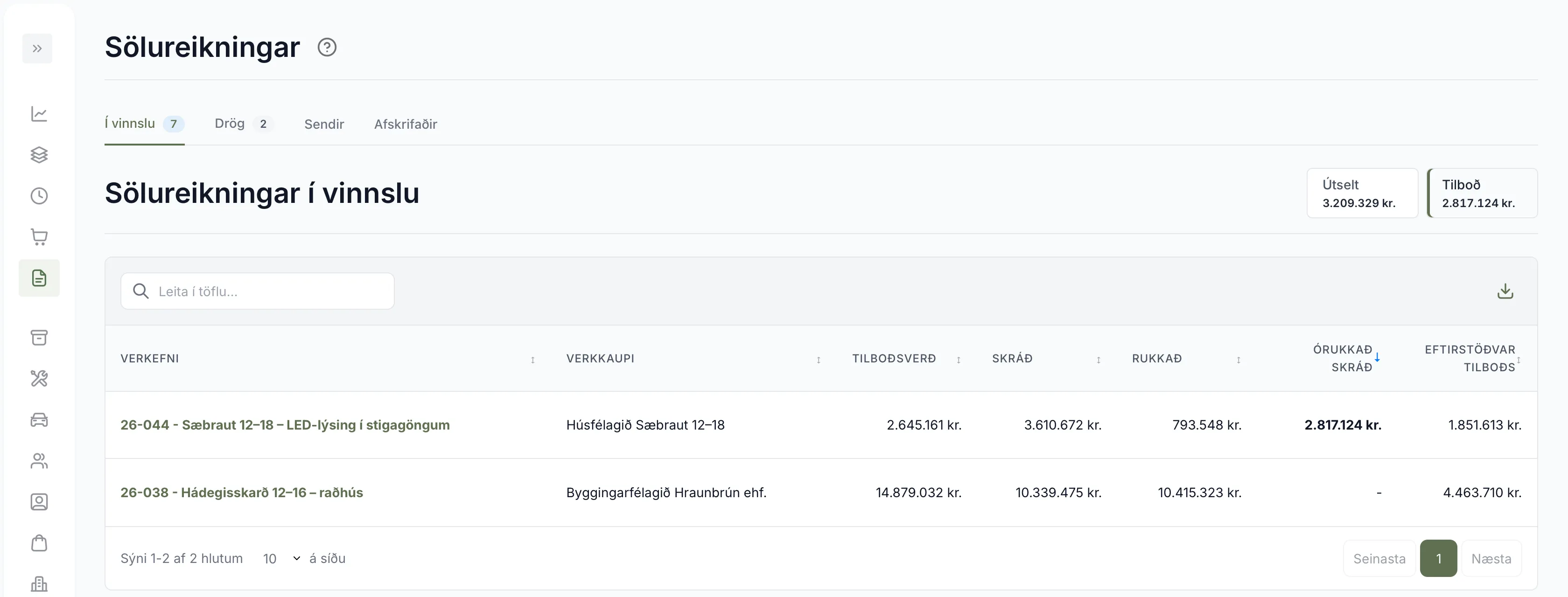This screenshot has width=1568, height=597.
Task: Expand the sidebar with the double-chevron button
Action: pos(37,49)
